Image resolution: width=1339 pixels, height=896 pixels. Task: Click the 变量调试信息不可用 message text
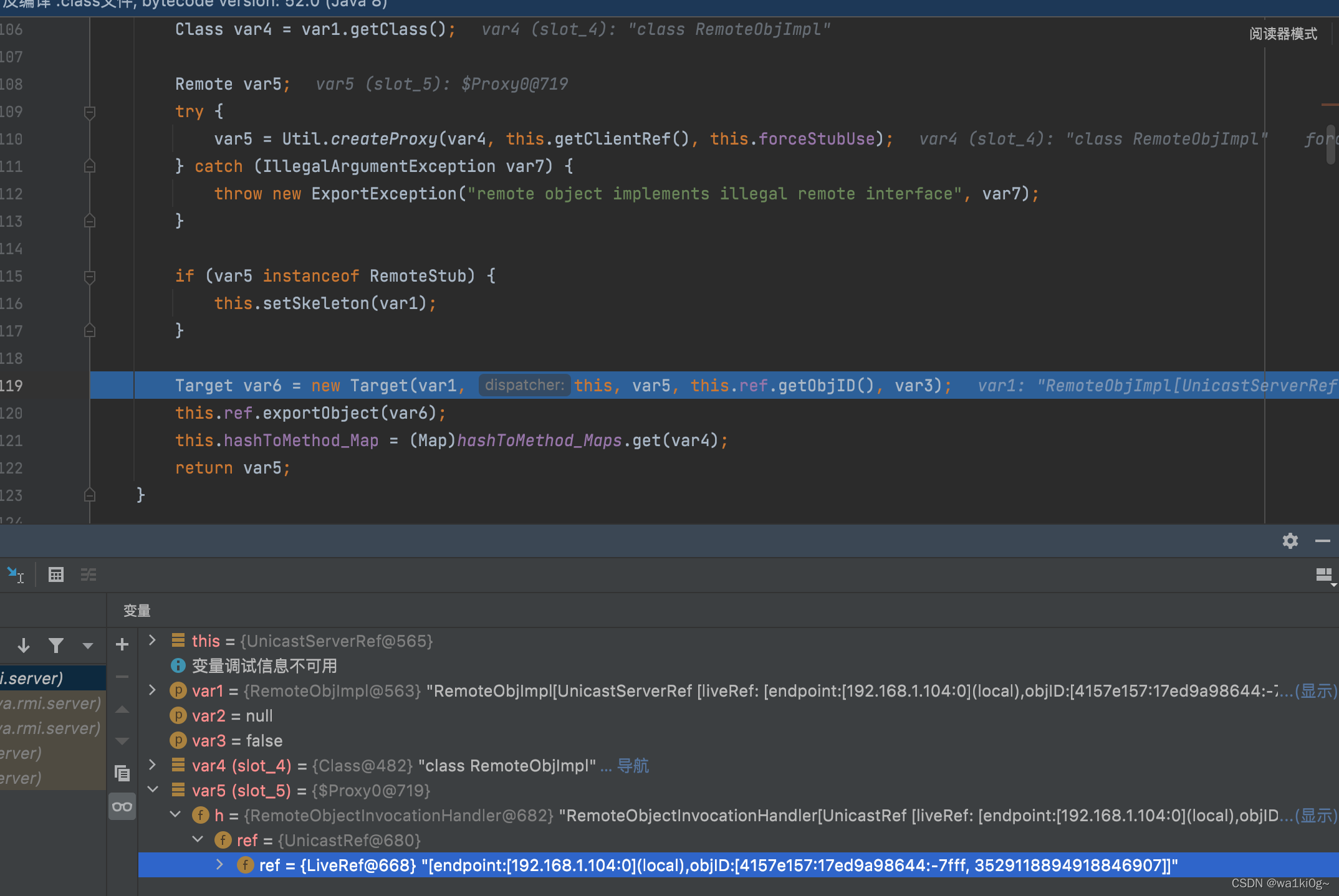pyautogui.click(x=264, y=666)
